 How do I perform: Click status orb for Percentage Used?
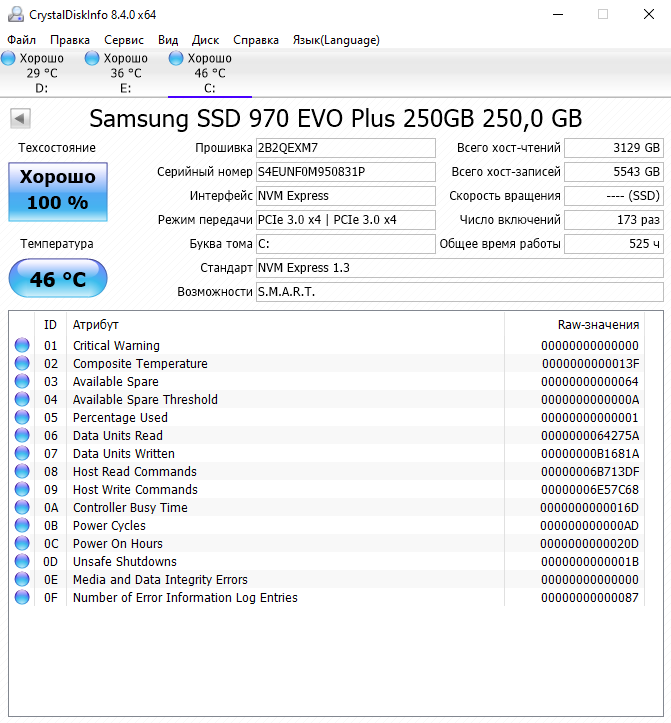22,417
